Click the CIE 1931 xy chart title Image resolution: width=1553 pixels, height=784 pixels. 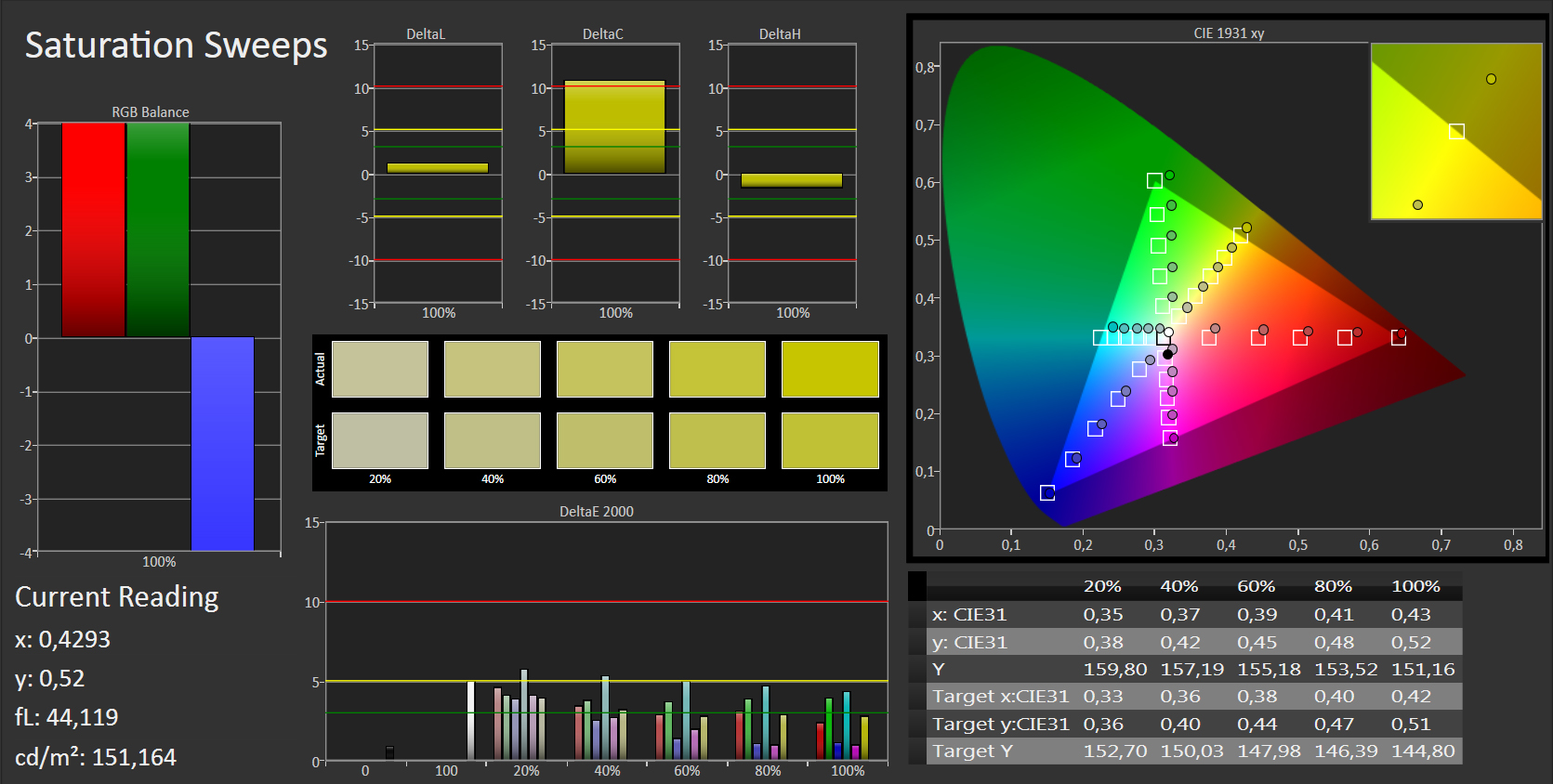[x=1229, y=33]
